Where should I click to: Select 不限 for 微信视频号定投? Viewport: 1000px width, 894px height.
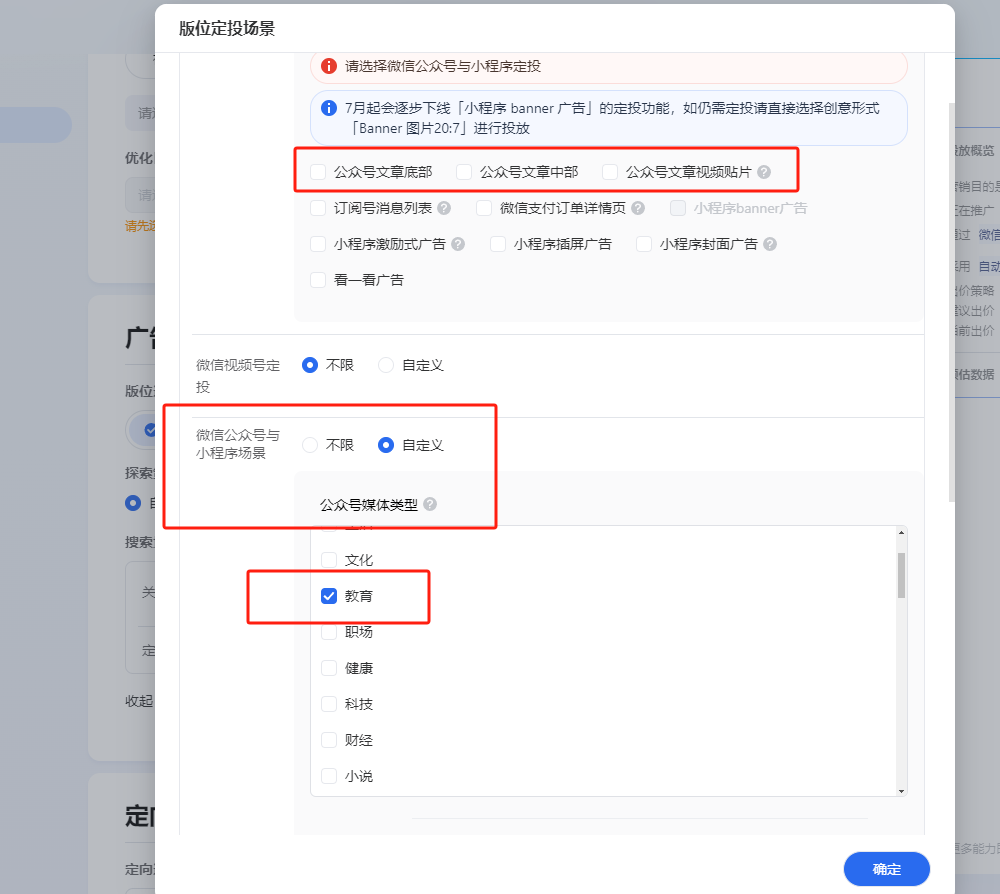[310, 365]
